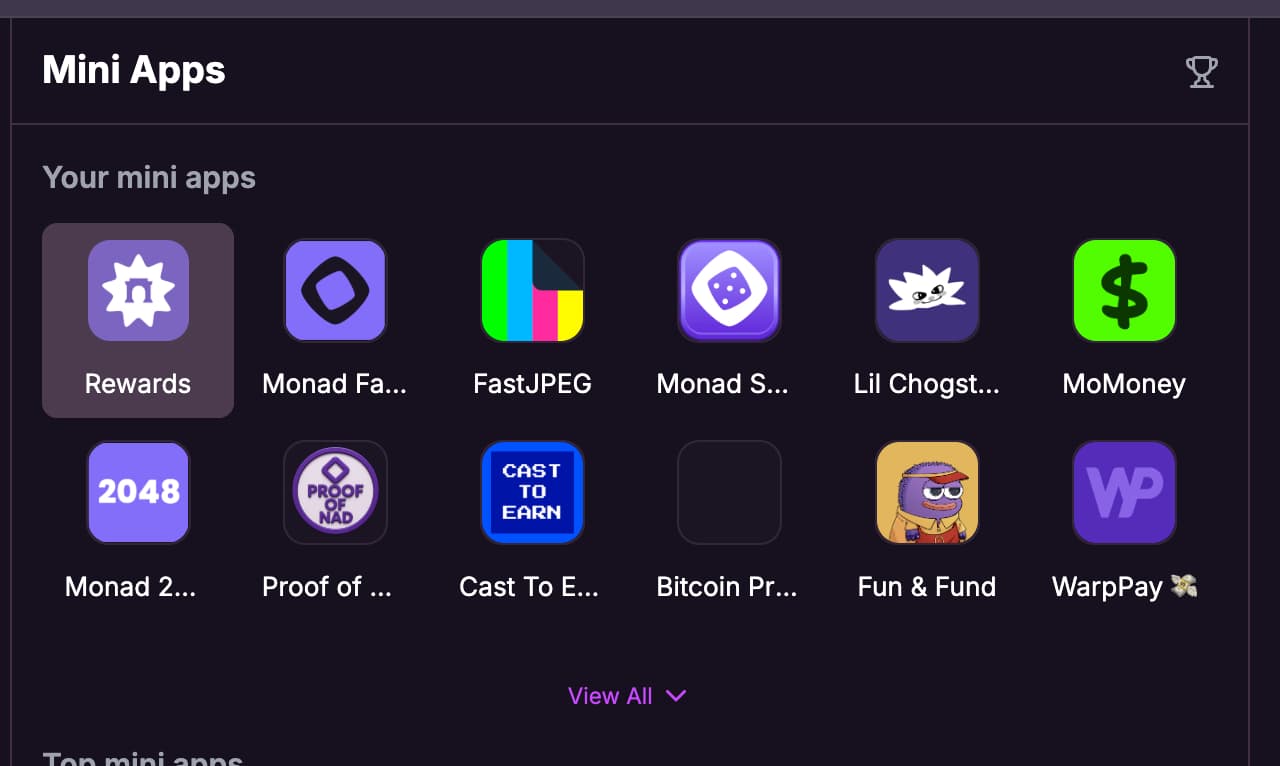Launch the Monad 2048 game icon

(x=138, y=493)
